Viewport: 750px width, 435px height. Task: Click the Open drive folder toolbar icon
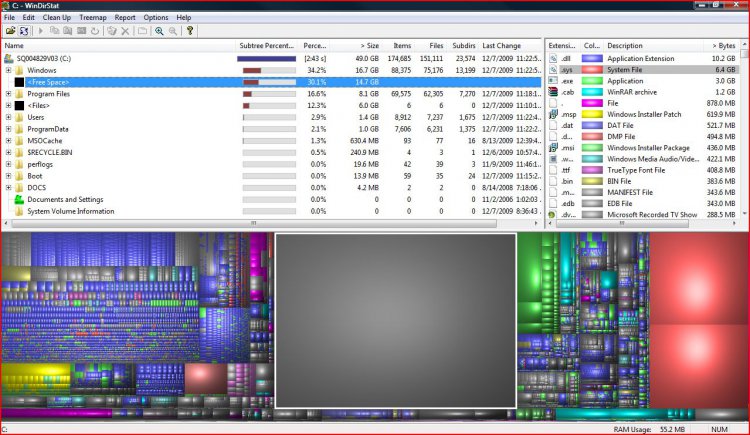pyautogui.click(x=10, y=31)
